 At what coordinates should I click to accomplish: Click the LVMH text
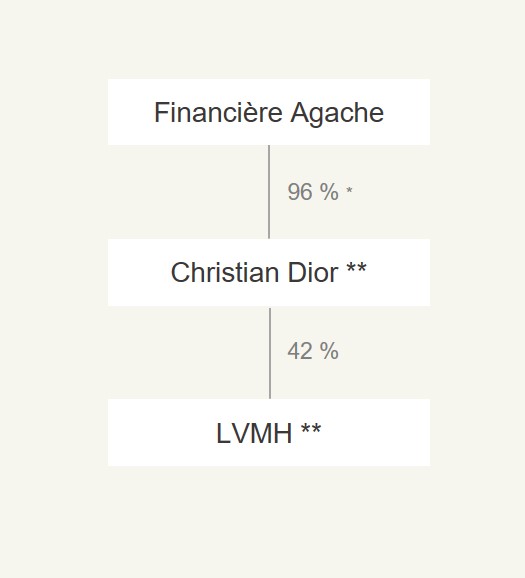coord(254,433)
